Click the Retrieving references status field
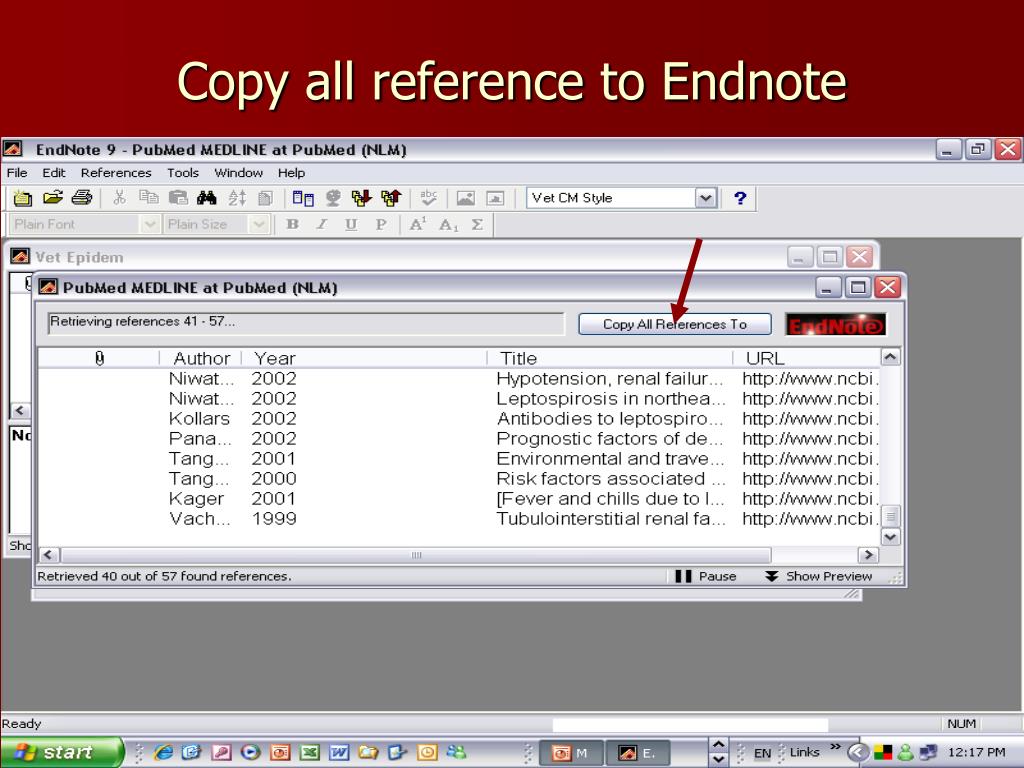The image size is (1024, 768). [x=306, y=323]
